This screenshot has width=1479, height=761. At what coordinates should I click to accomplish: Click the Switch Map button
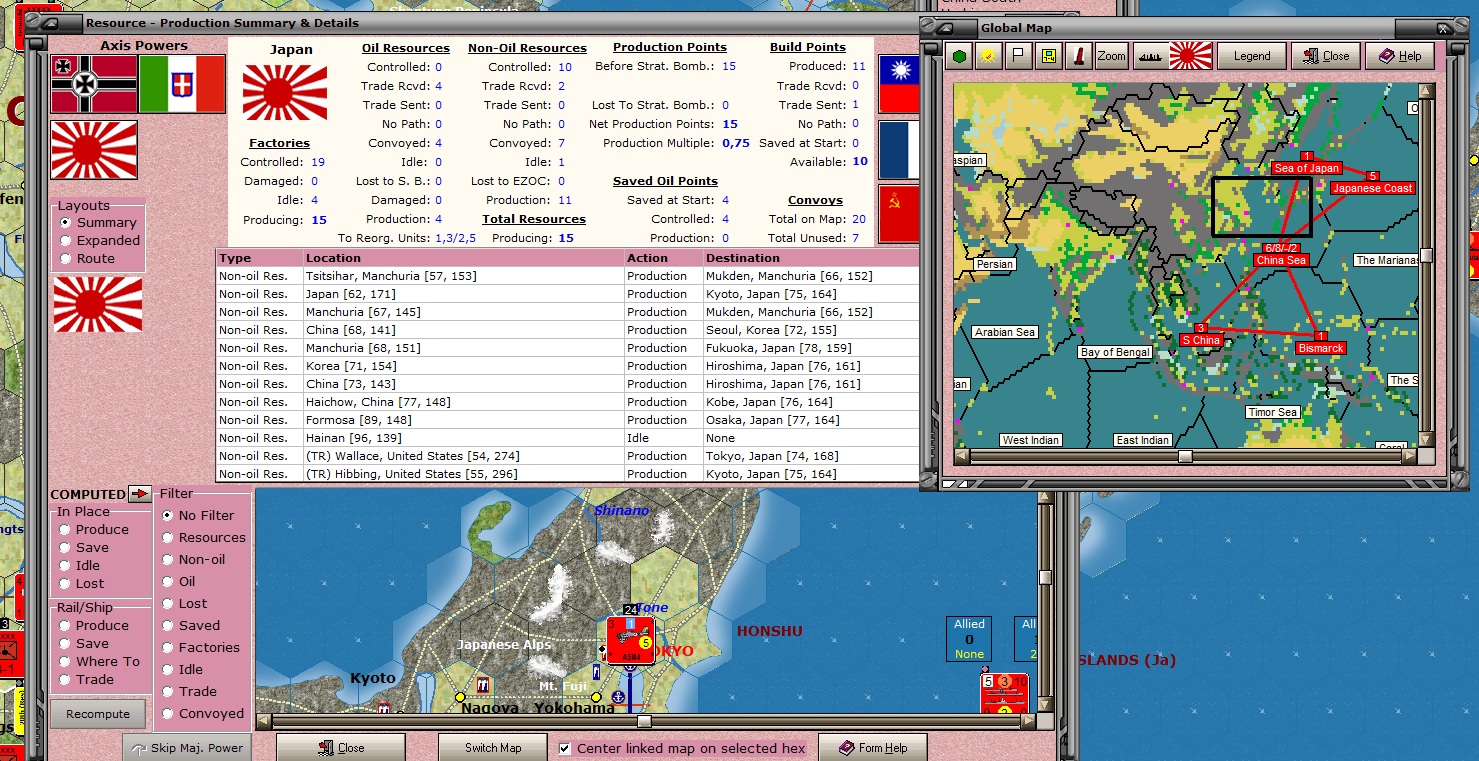coord(493,748)
